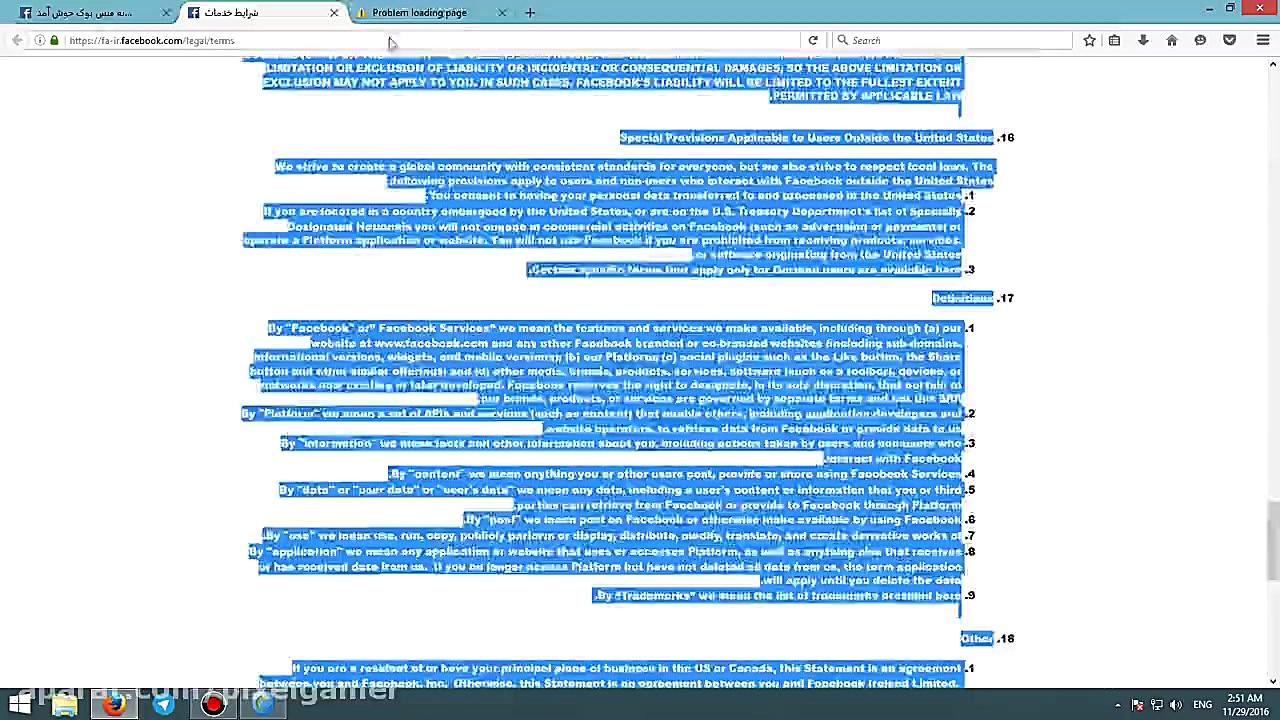Click the volume speaker tray icon
The height and width of the screenshot is (720, 1280).
click(1176, 705)
